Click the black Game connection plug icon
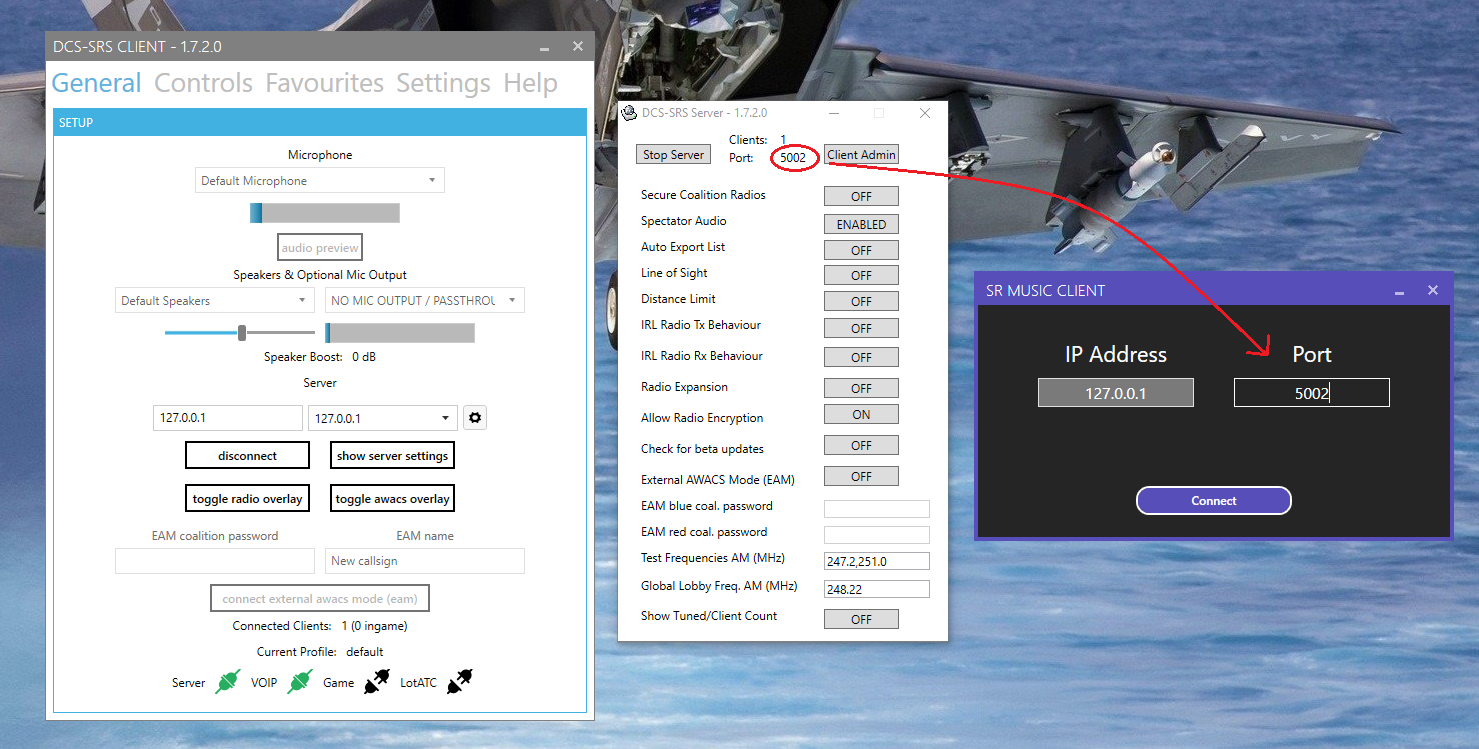 point(376,682)
